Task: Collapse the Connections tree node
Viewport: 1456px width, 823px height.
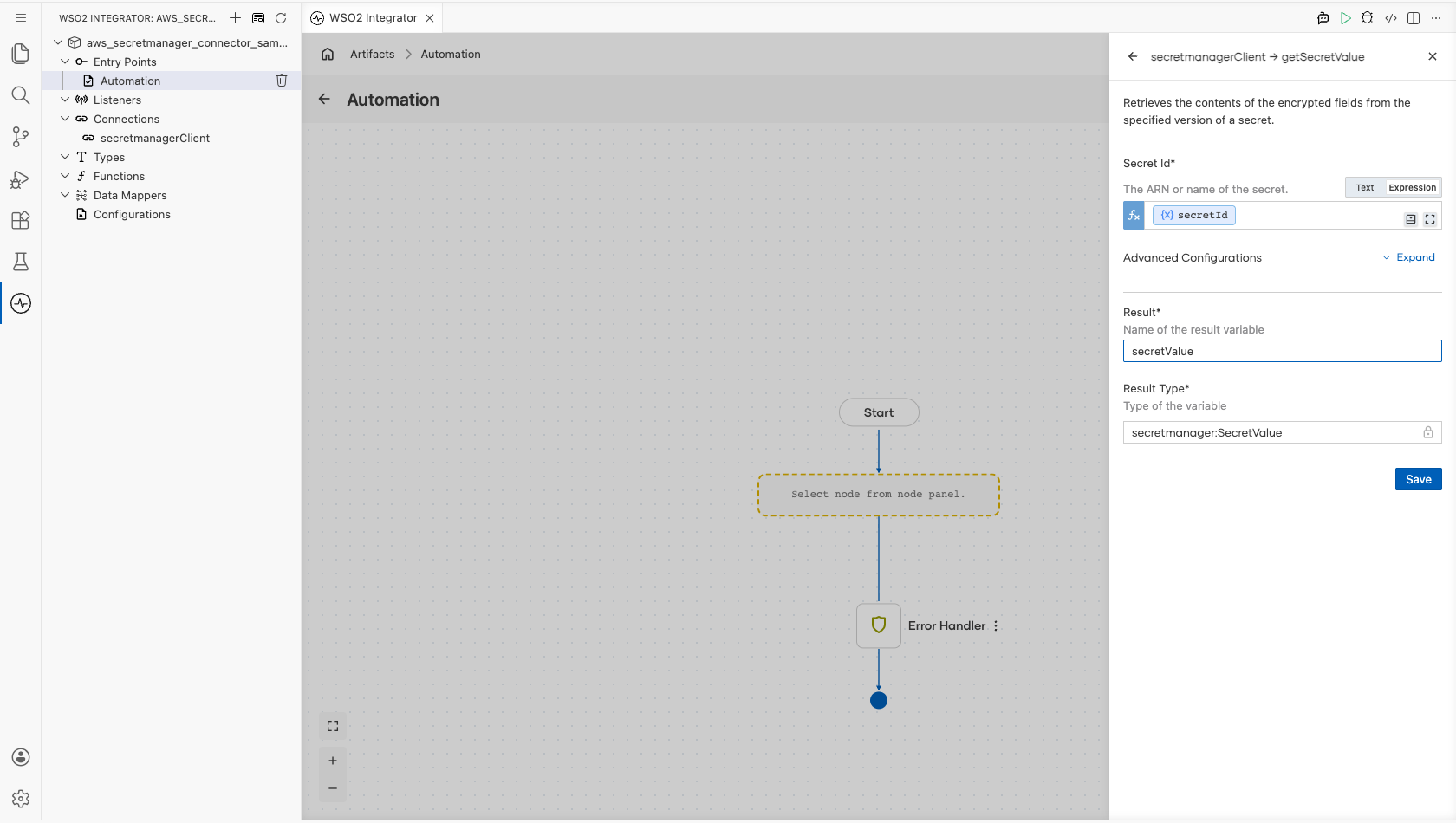Action: click(x=65, y=119)
